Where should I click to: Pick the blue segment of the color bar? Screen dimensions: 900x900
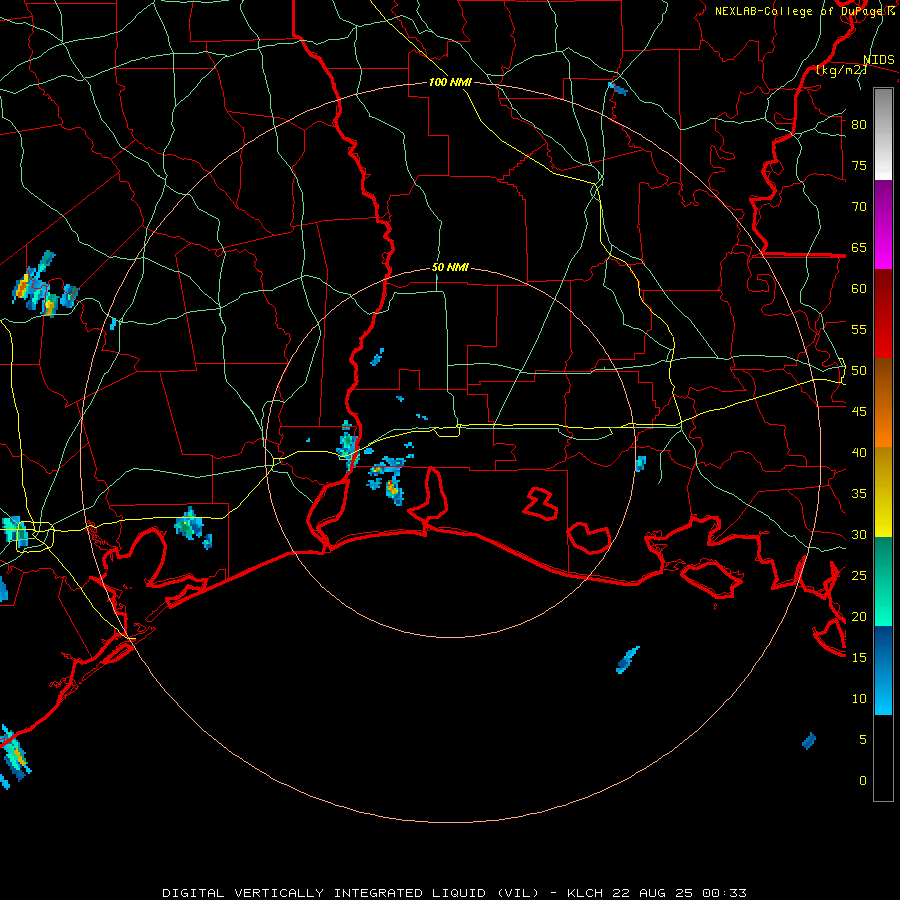click(883, 670)
